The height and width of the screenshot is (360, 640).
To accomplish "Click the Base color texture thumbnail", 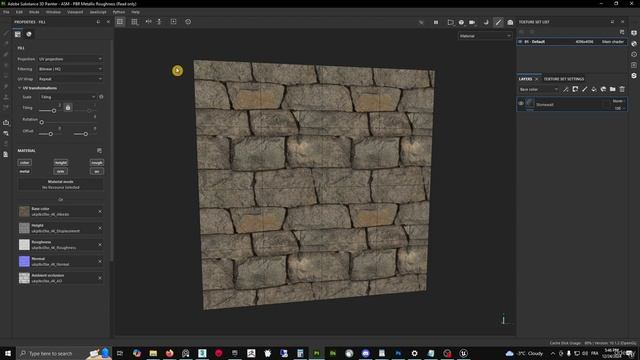I will pyautogui.click(x=24, y=211).
